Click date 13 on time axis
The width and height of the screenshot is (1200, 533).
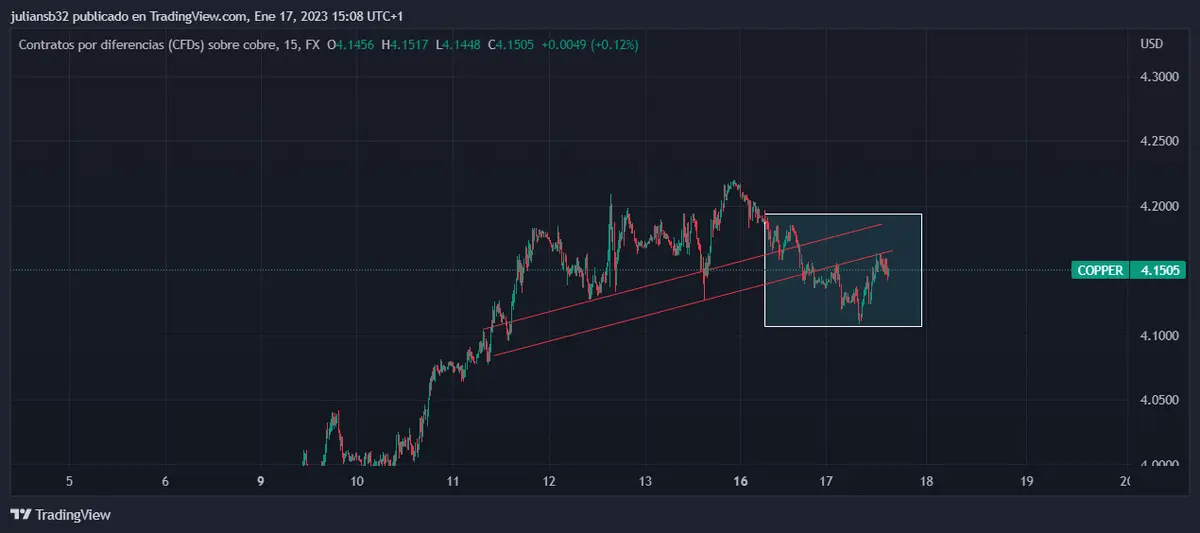coord(645,481)
